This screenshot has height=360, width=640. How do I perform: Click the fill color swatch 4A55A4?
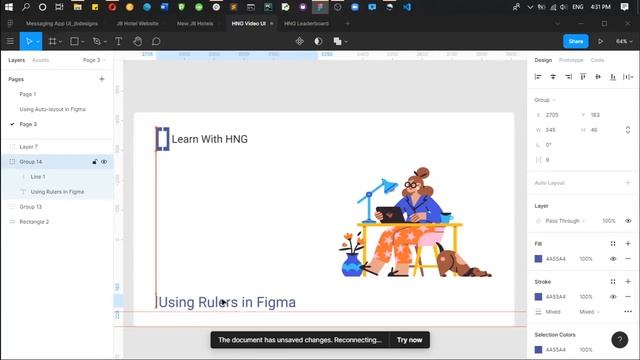[538, 259]
